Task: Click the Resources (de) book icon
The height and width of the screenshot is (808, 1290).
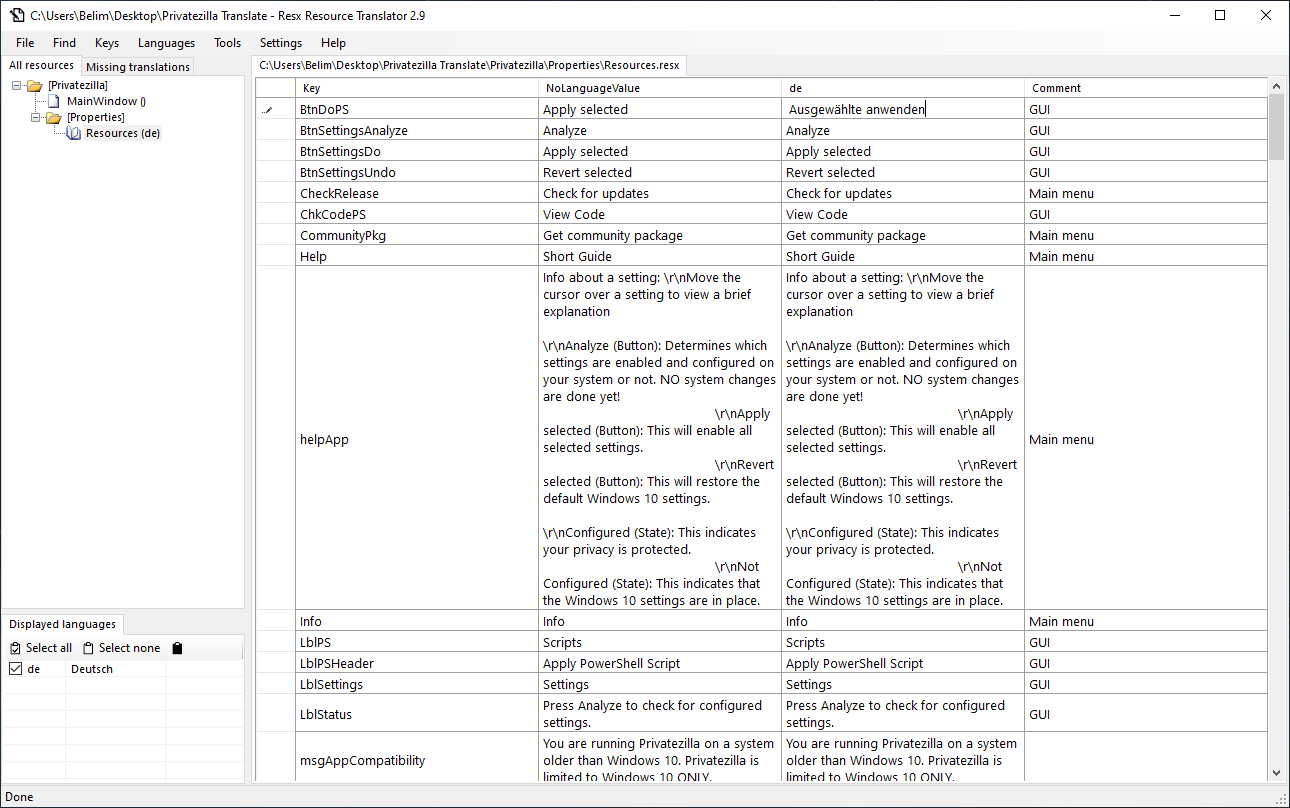Action: click(73, 133)
